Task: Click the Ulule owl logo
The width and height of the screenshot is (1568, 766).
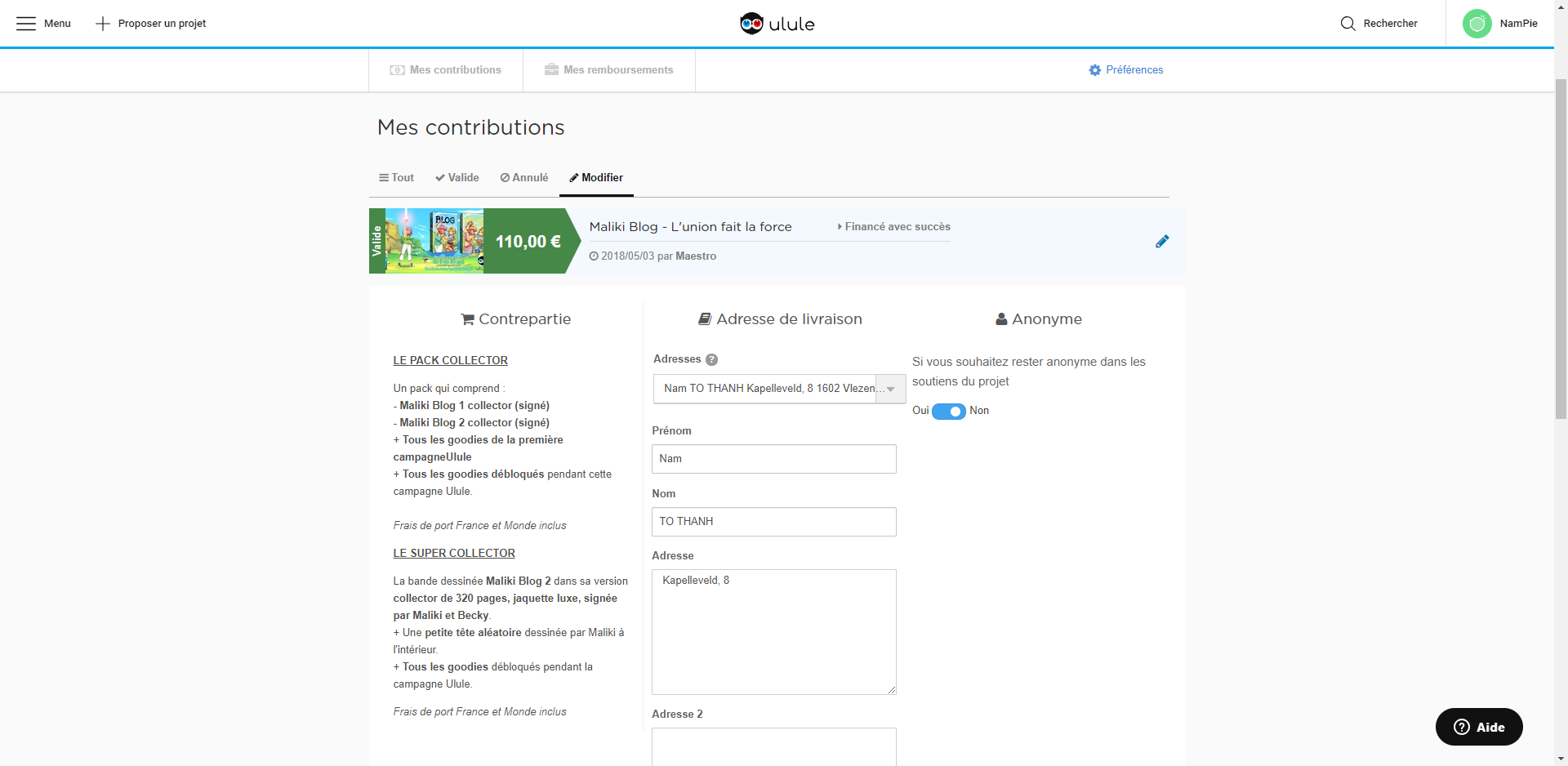Action: pyautogui.click(x=751, y=24)
